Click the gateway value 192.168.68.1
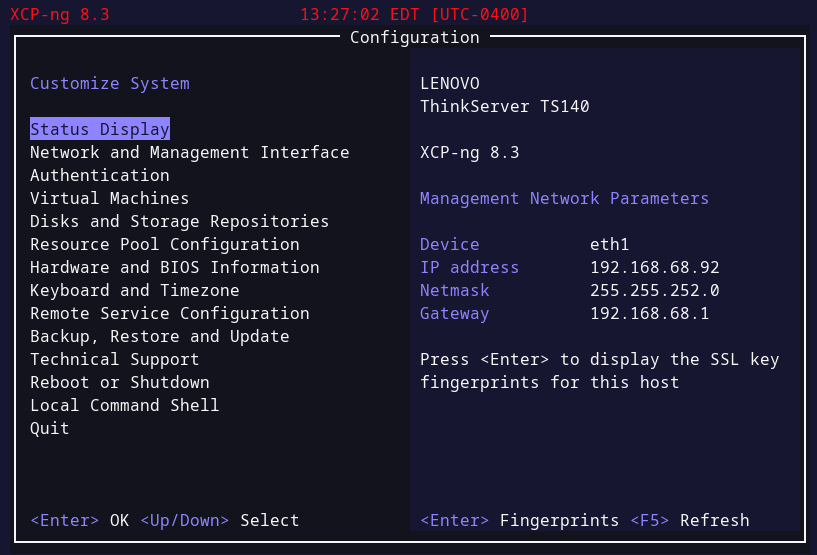Image resolution: width=817 pixels, height=555 pixels. pos(649,313)
